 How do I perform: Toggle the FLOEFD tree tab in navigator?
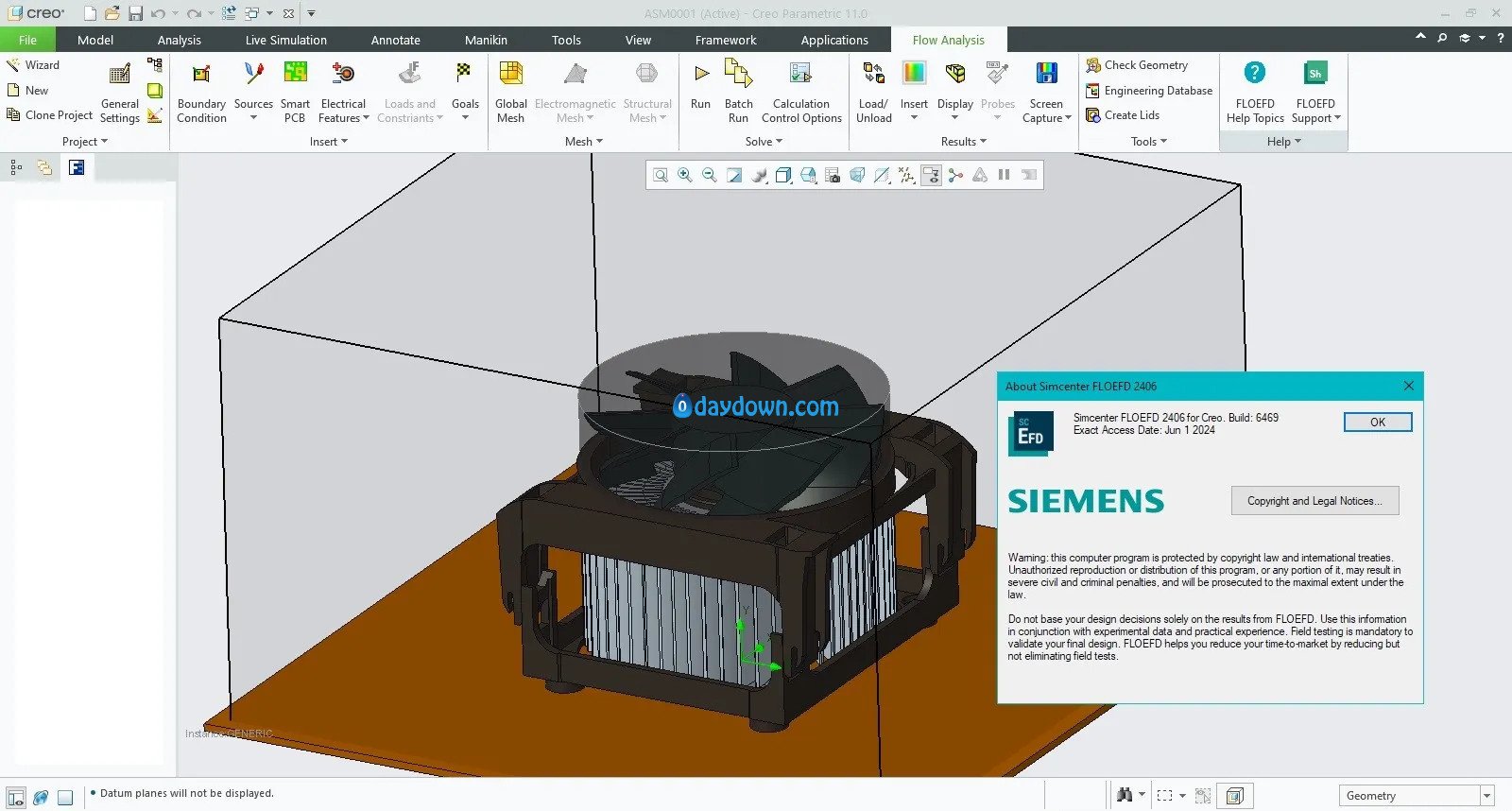77,167
